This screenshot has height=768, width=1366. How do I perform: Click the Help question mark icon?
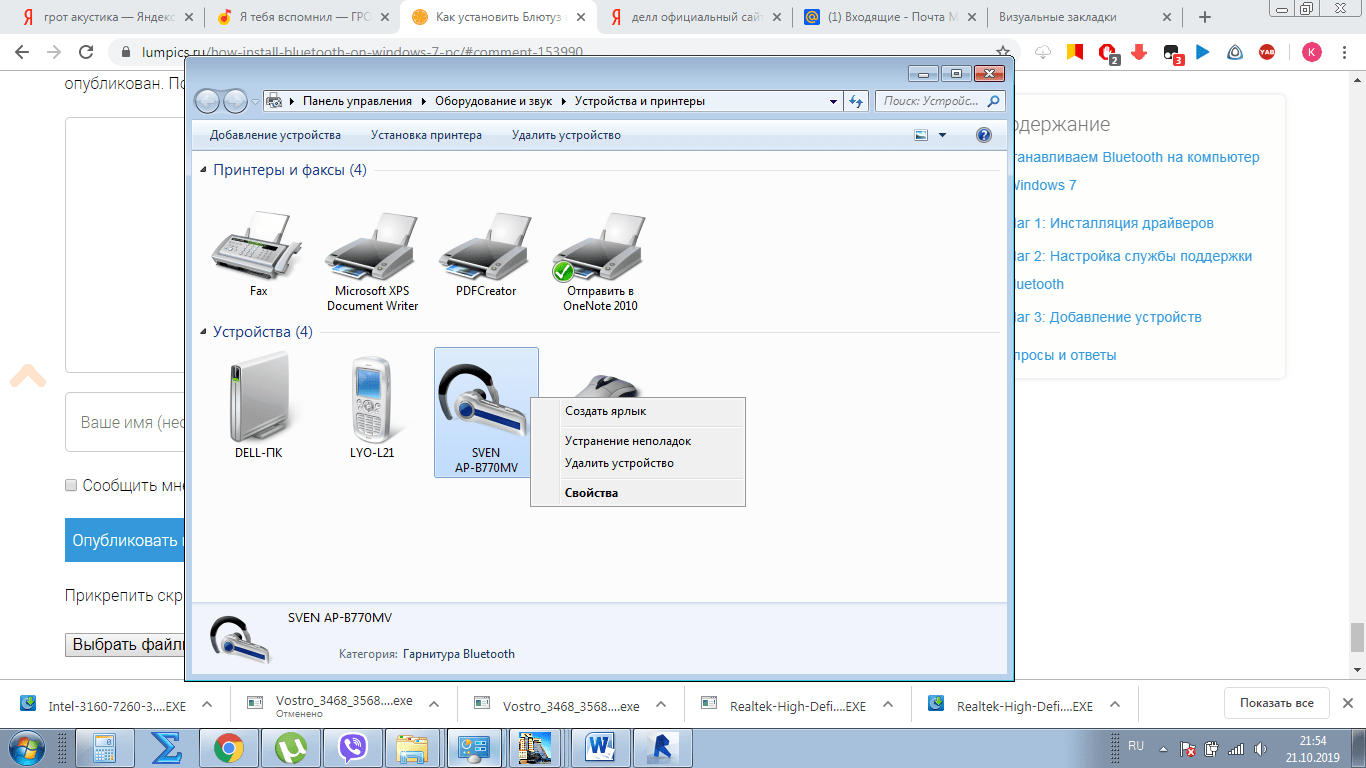pos(983,135)
